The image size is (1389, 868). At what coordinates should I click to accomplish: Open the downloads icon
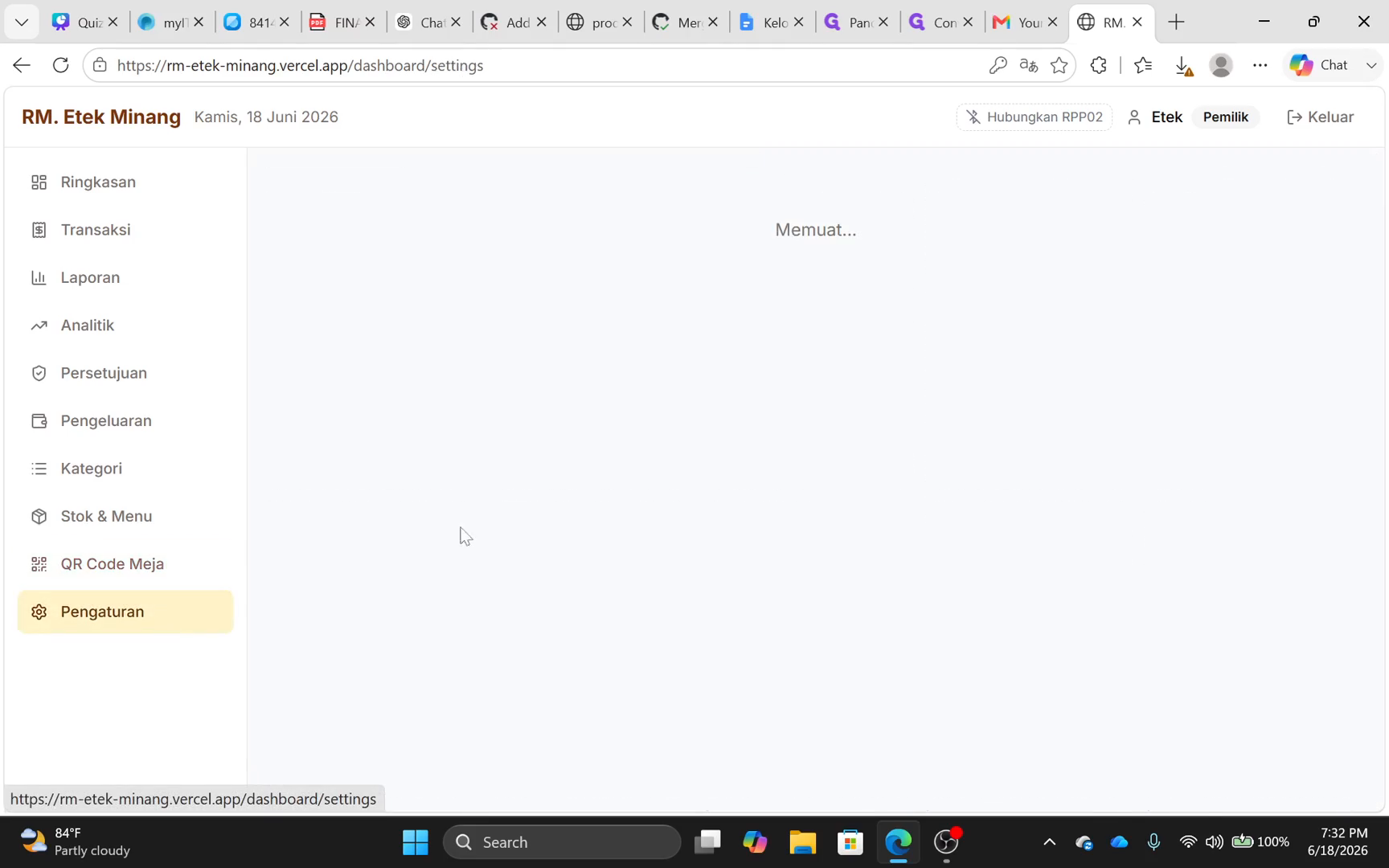pos(1183,66)
